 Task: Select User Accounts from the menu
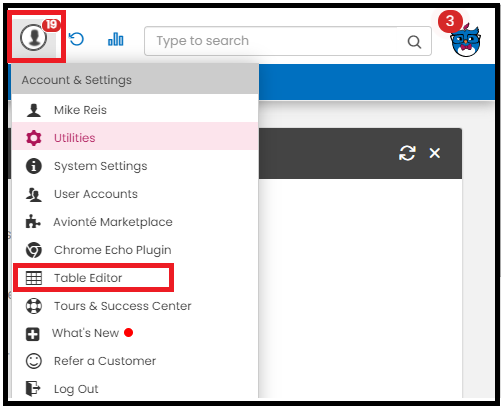pos(135,194)
